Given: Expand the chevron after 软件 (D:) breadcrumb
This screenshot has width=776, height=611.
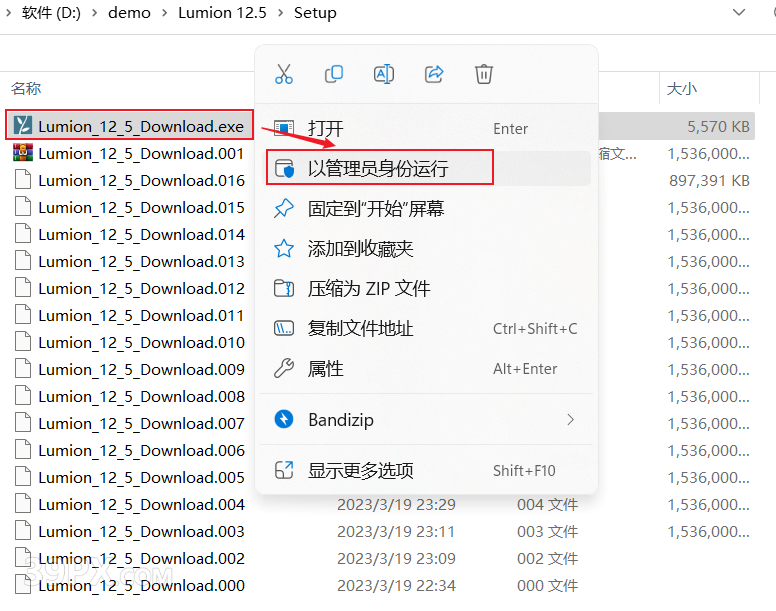Looking at the screenshot, I should [x=94, y=12].
